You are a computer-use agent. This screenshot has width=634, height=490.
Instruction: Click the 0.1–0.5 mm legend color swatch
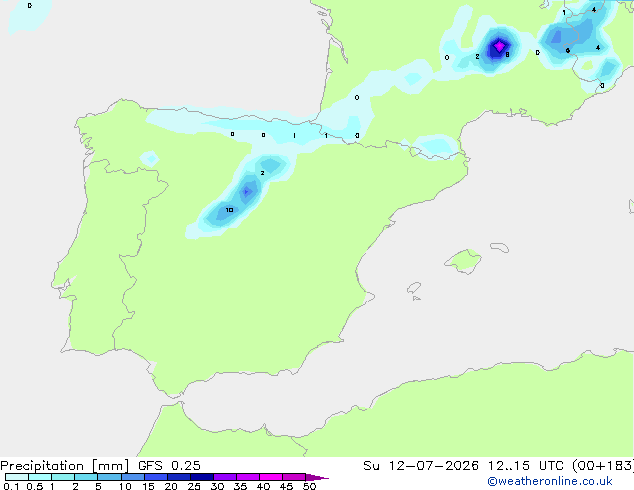pyautogui.click(x=17, y=477)
